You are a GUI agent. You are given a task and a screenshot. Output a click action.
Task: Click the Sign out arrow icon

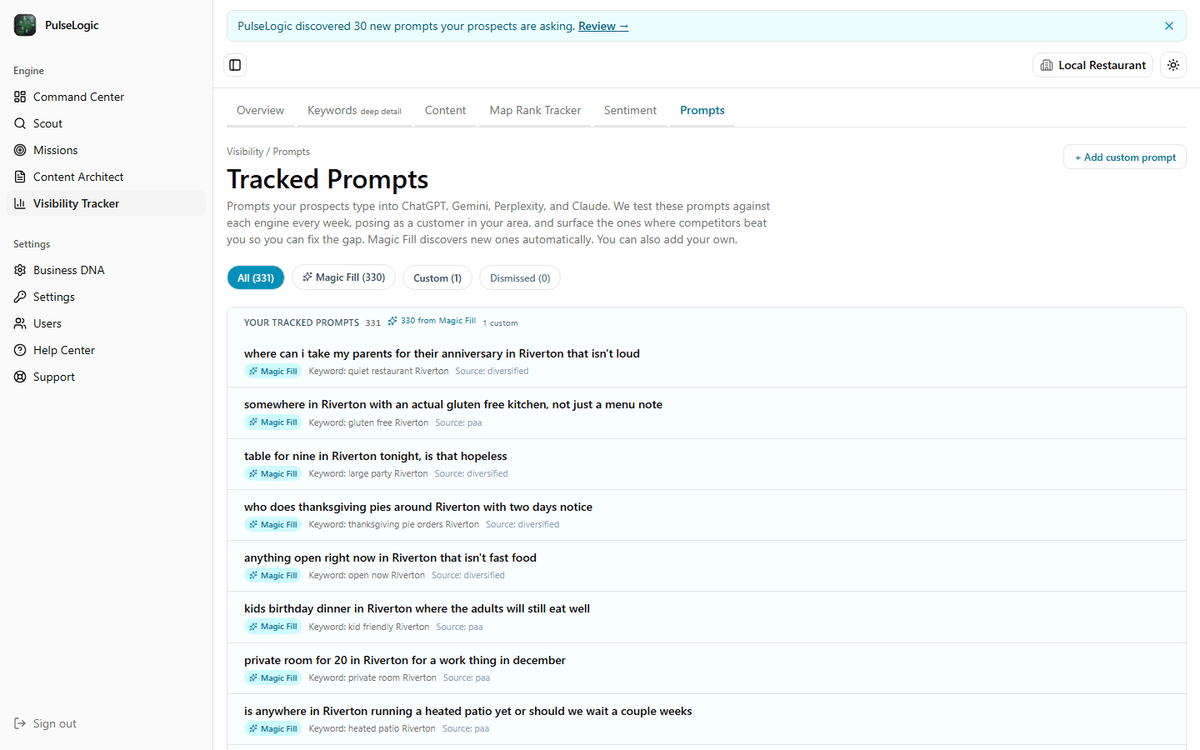(x=20, y=724)
